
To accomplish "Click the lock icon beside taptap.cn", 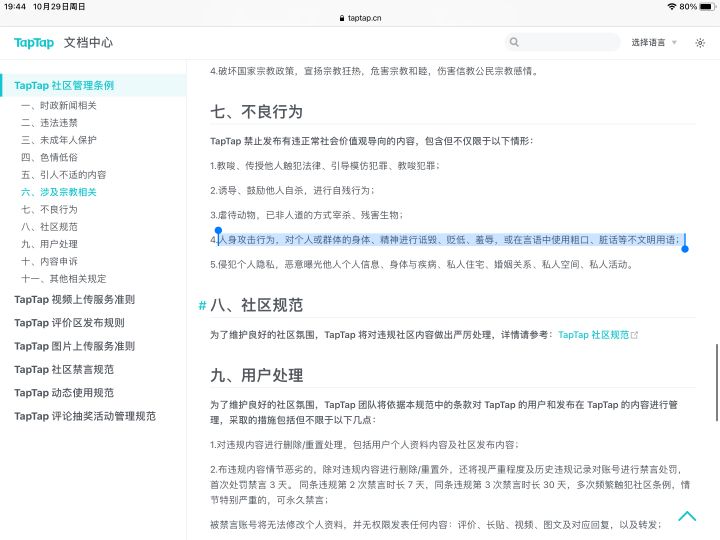I will coord(342,18).
